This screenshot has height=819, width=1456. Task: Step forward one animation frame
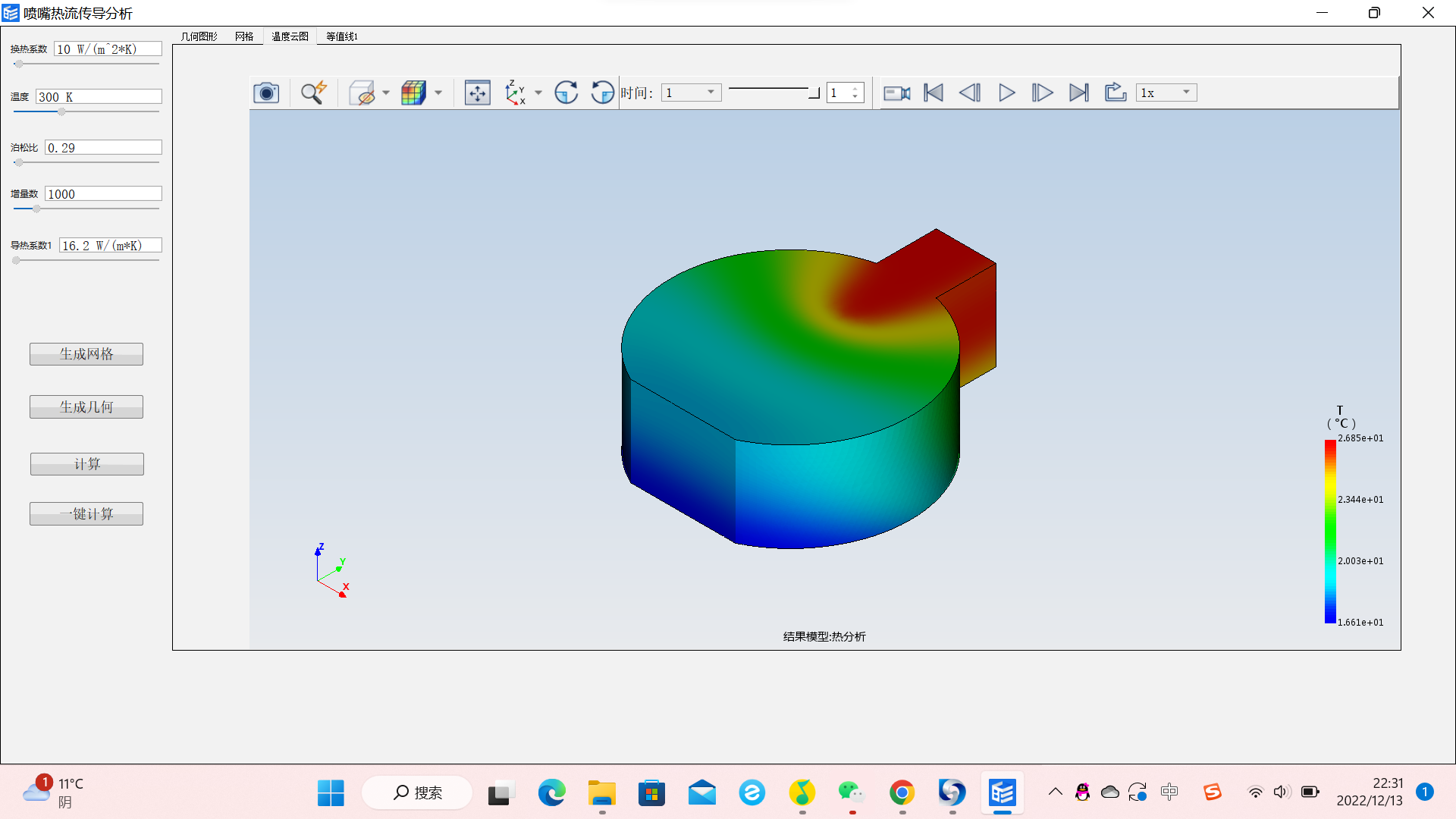(1043, 93)
